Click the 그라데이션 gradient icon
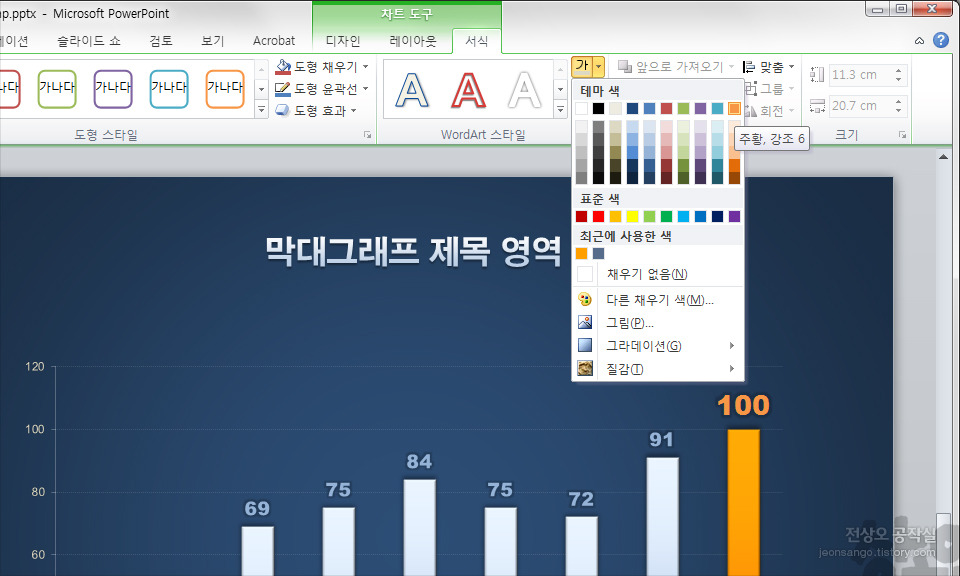 tap(585, 345)
